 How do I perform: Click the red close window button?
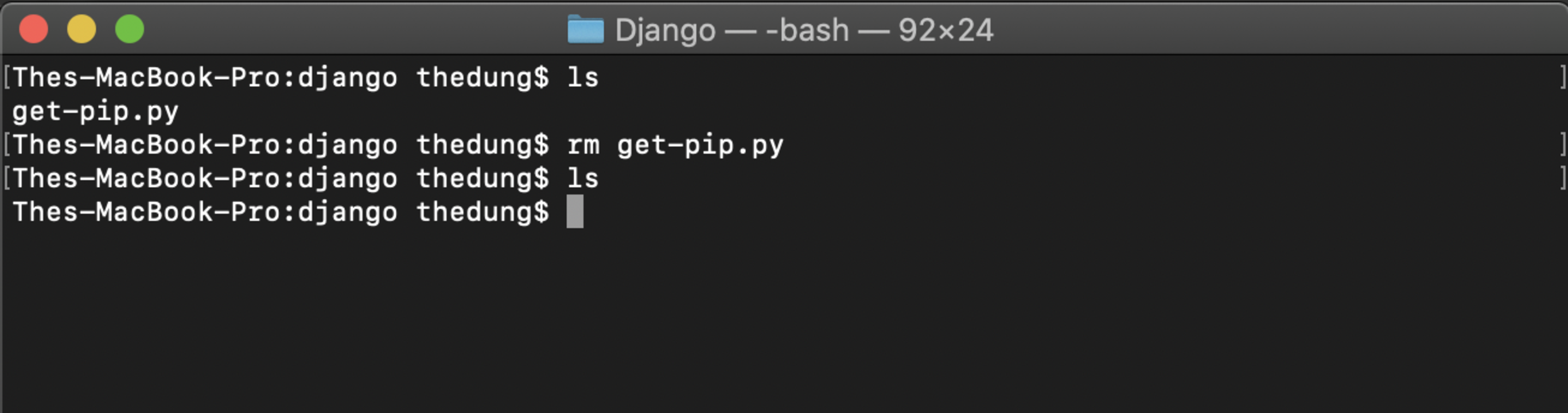point(33,29)
